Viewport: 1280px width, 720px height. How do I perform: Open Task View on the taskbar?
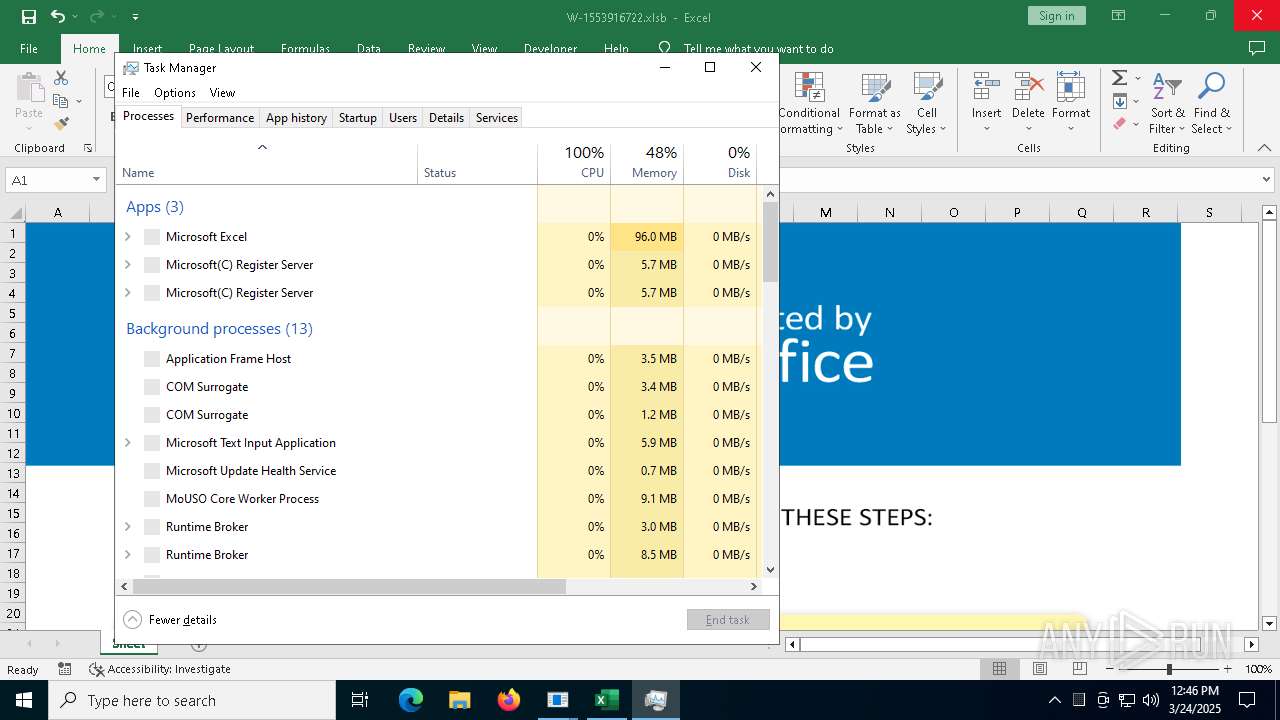pyautogui.click(x=360, y=700)
